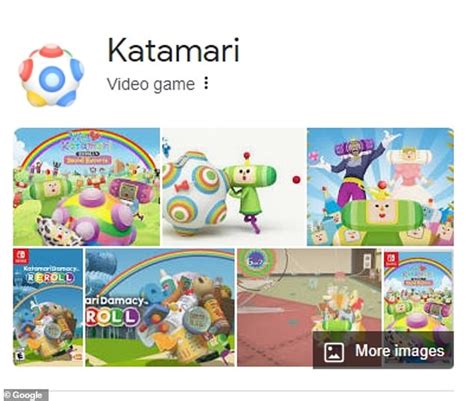Click the Nintendo Switch logo on Reroll cover

[21, 257]
